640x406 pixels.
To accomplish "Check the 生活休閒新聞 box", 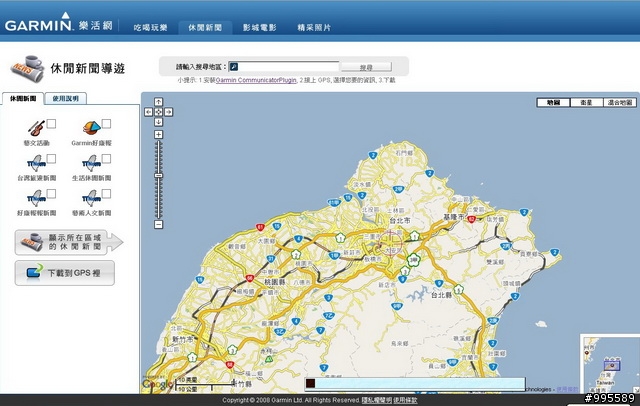I will pos(106,159).
